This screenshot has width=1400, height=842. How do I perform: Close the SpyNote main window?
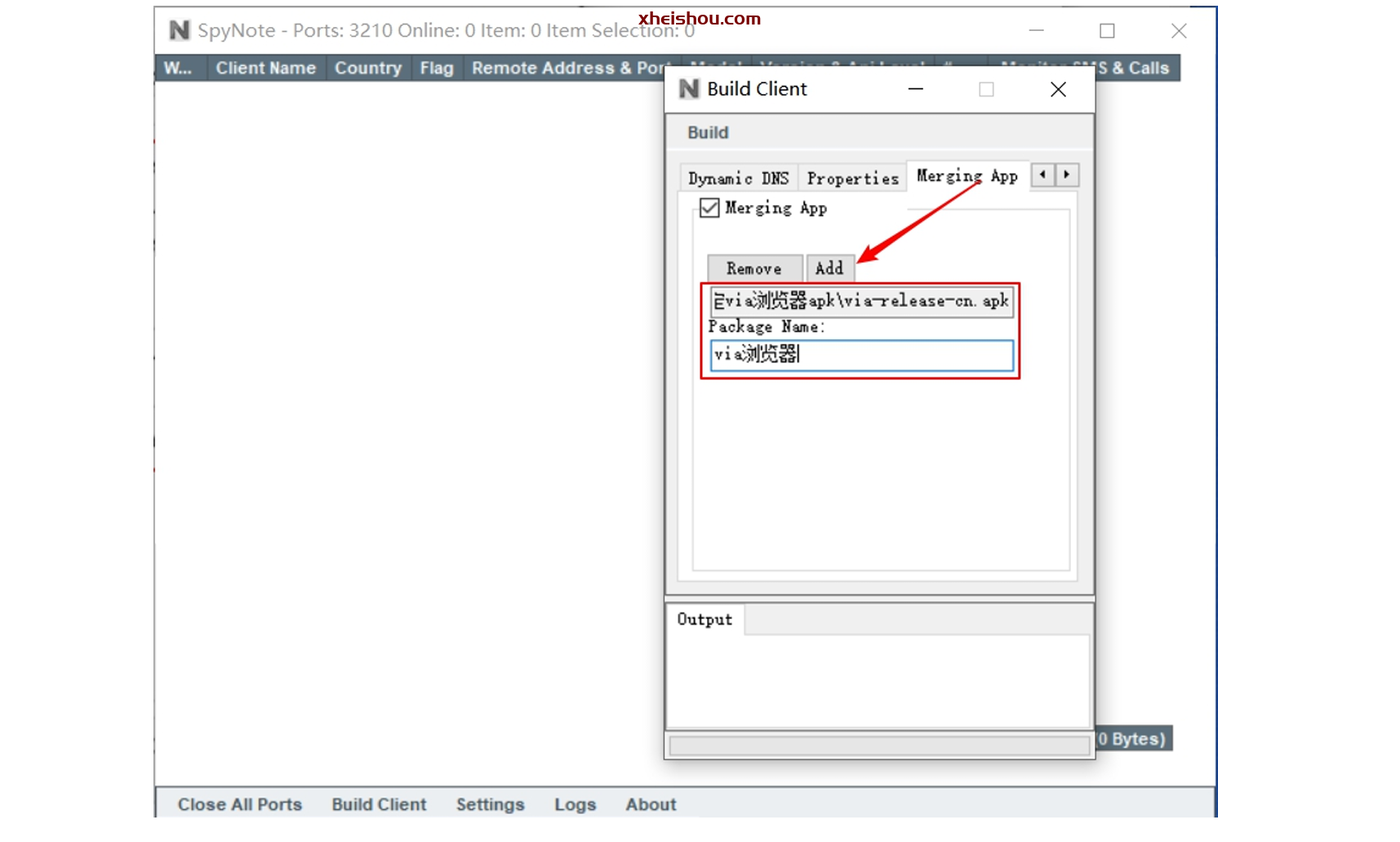(1179, 31)
